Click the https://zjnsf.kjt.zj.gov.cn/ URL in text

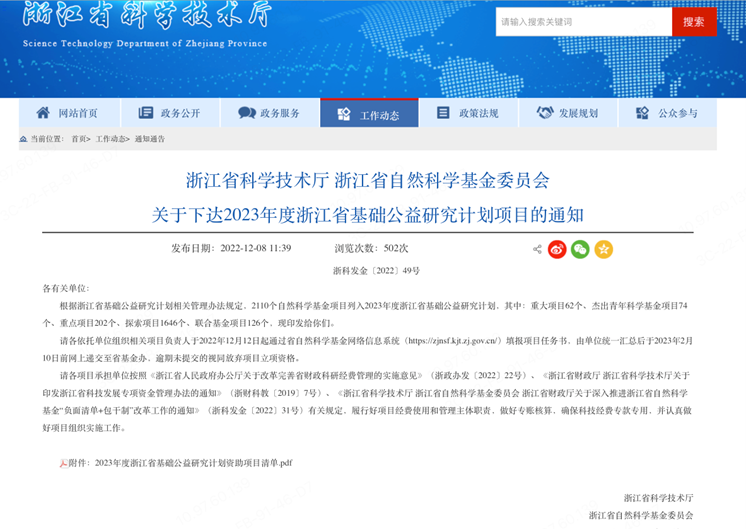point(452,341)
